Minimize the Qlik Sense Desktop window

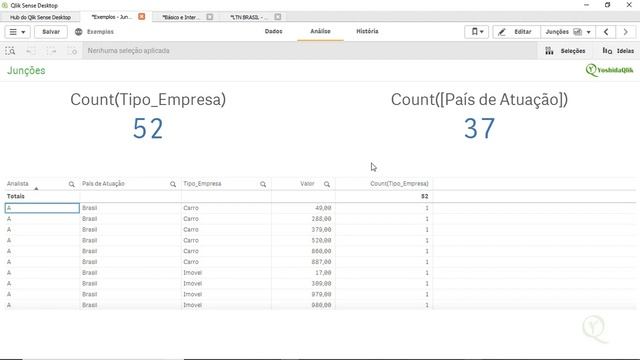(587, 5)
